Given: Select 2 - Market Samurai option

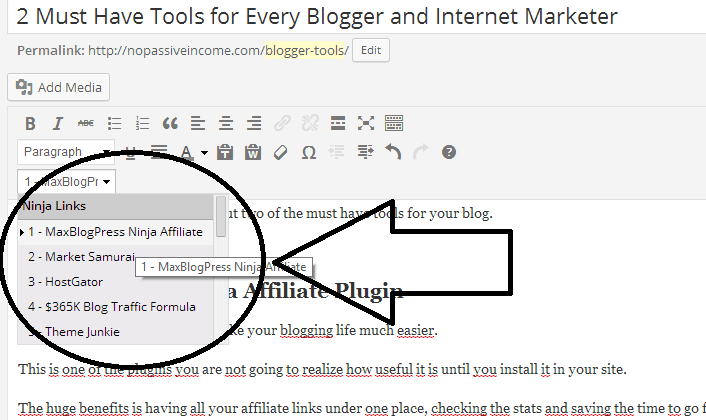Looking at the screenshot, I should (x=116, y=257).
